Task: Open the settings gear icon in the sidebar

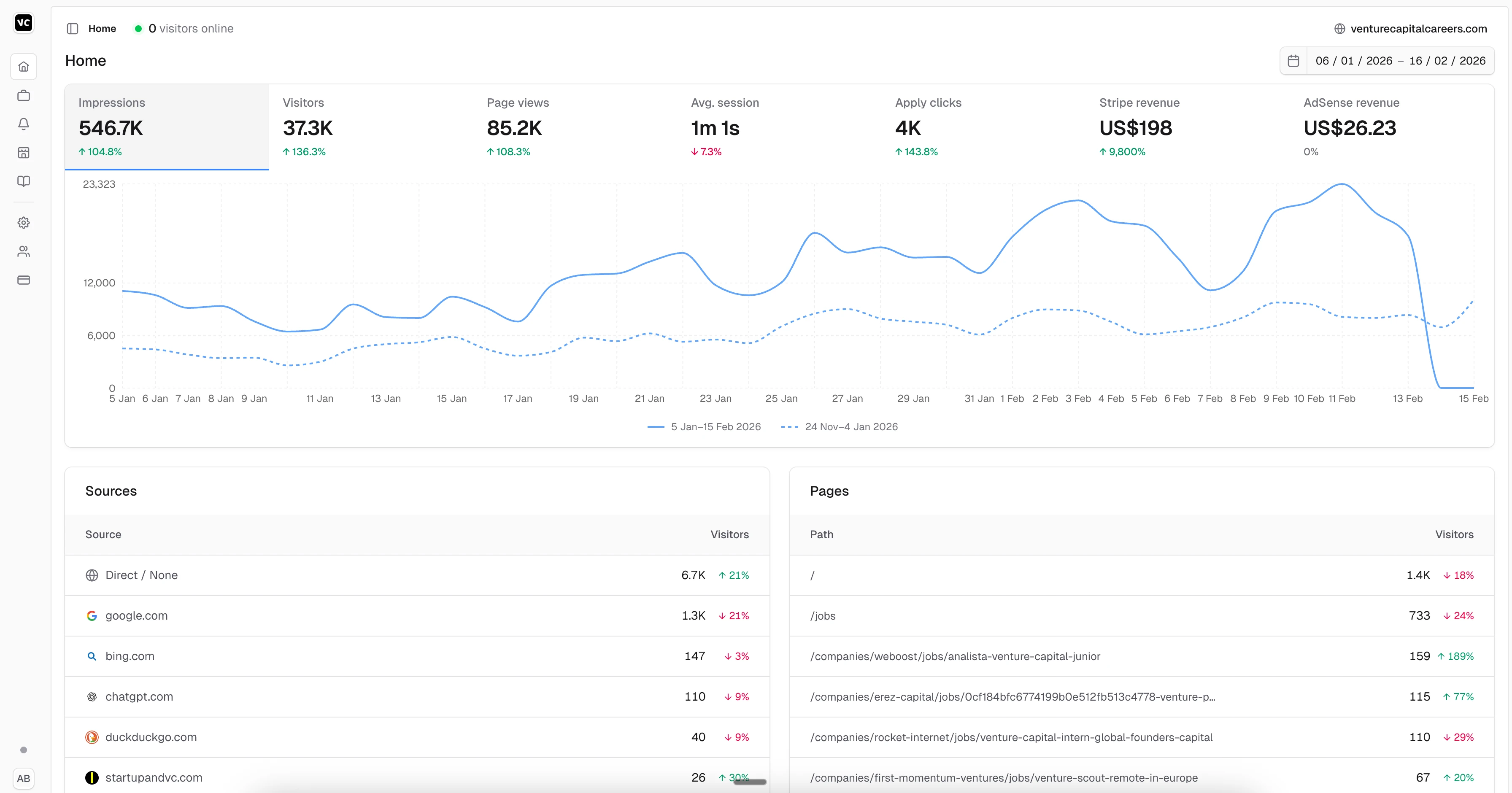Action: pyautogui.click(x=24, y=222)
